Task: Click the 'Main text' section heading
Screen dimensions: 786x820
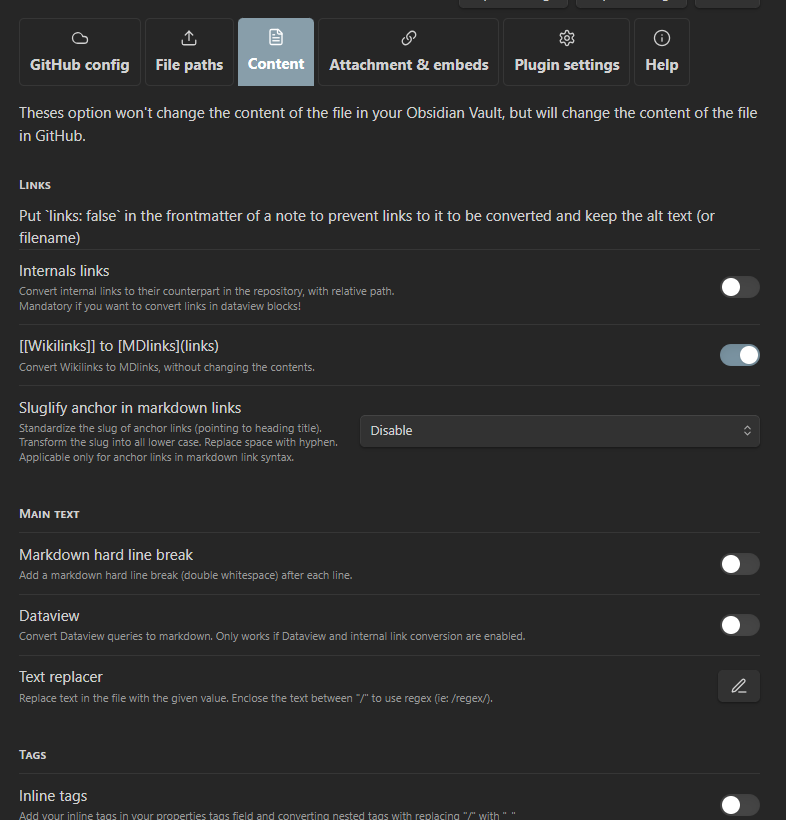Action: click(49, 514)
